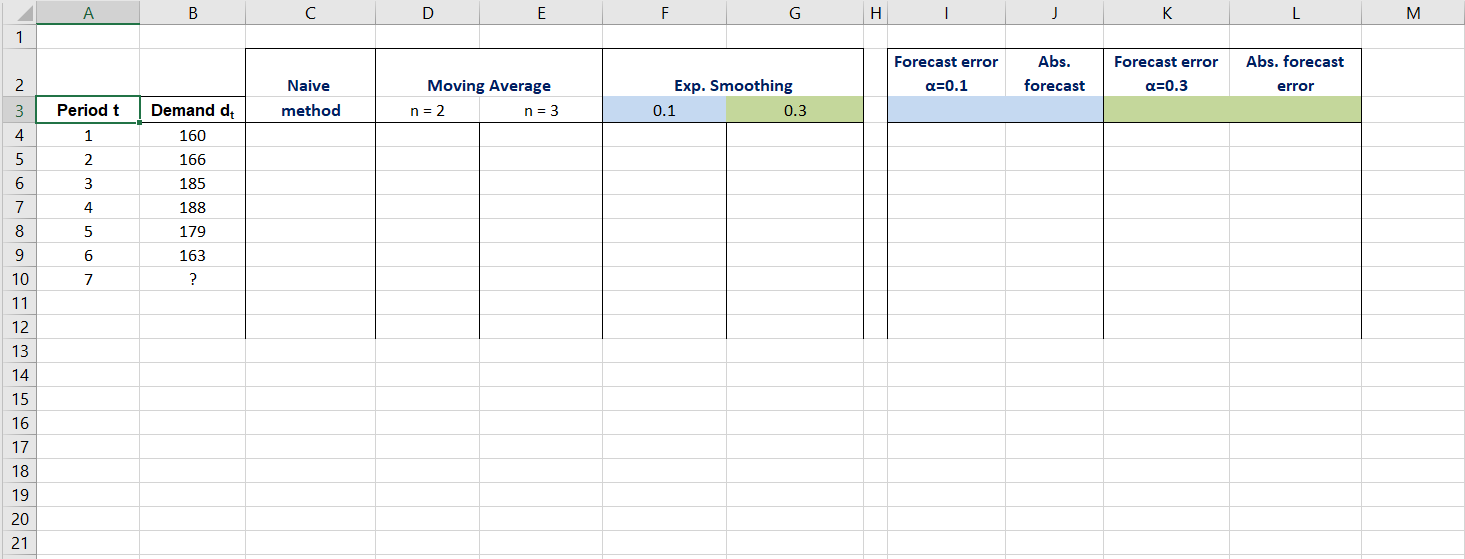Select period cell containing 7
Image resolution: width=1465 pixels, height=559 pixels.
click(x=88, y=279)
